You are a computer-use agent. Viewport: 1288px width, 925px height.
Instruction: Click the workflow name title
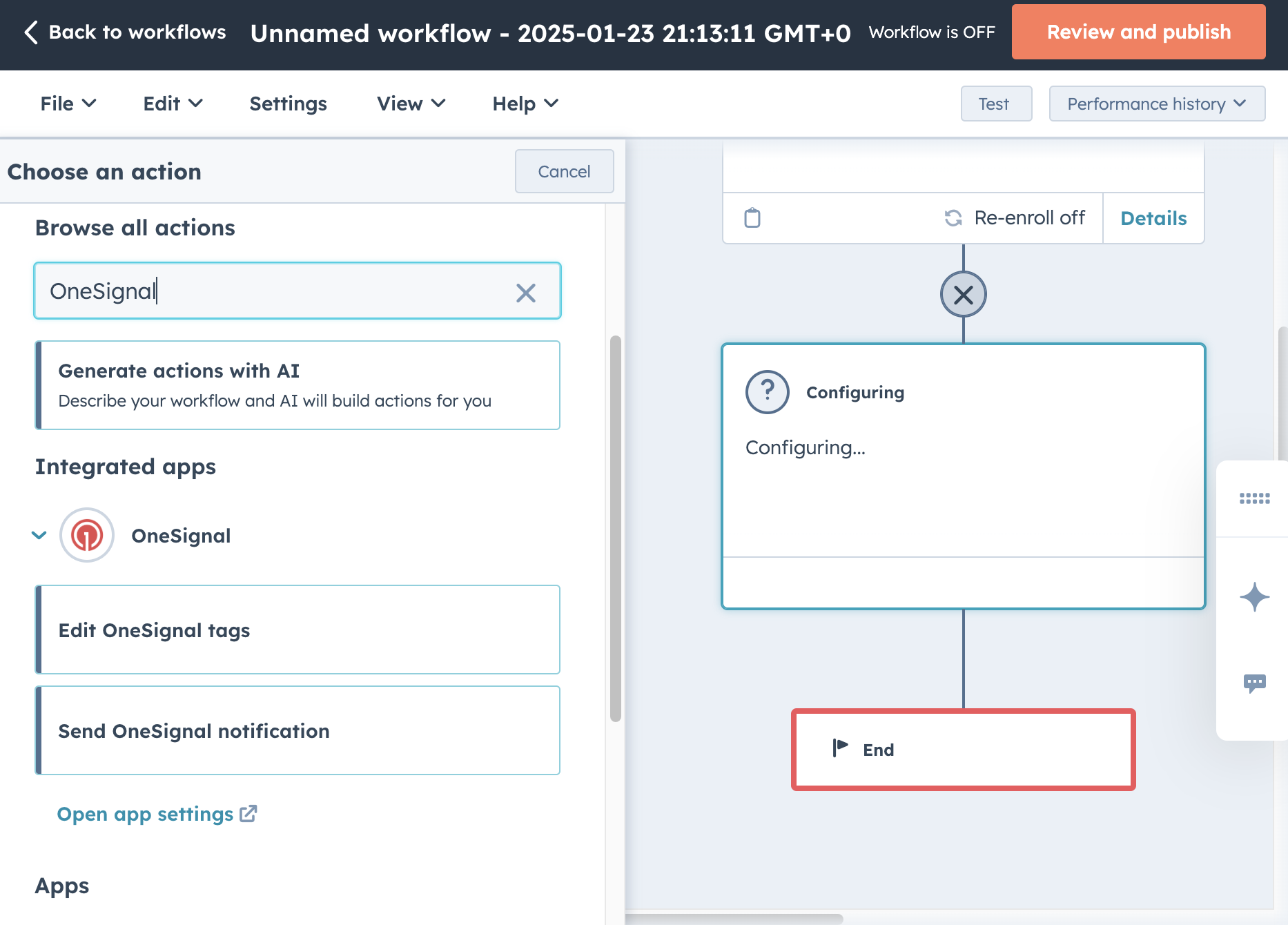point(550,32)
